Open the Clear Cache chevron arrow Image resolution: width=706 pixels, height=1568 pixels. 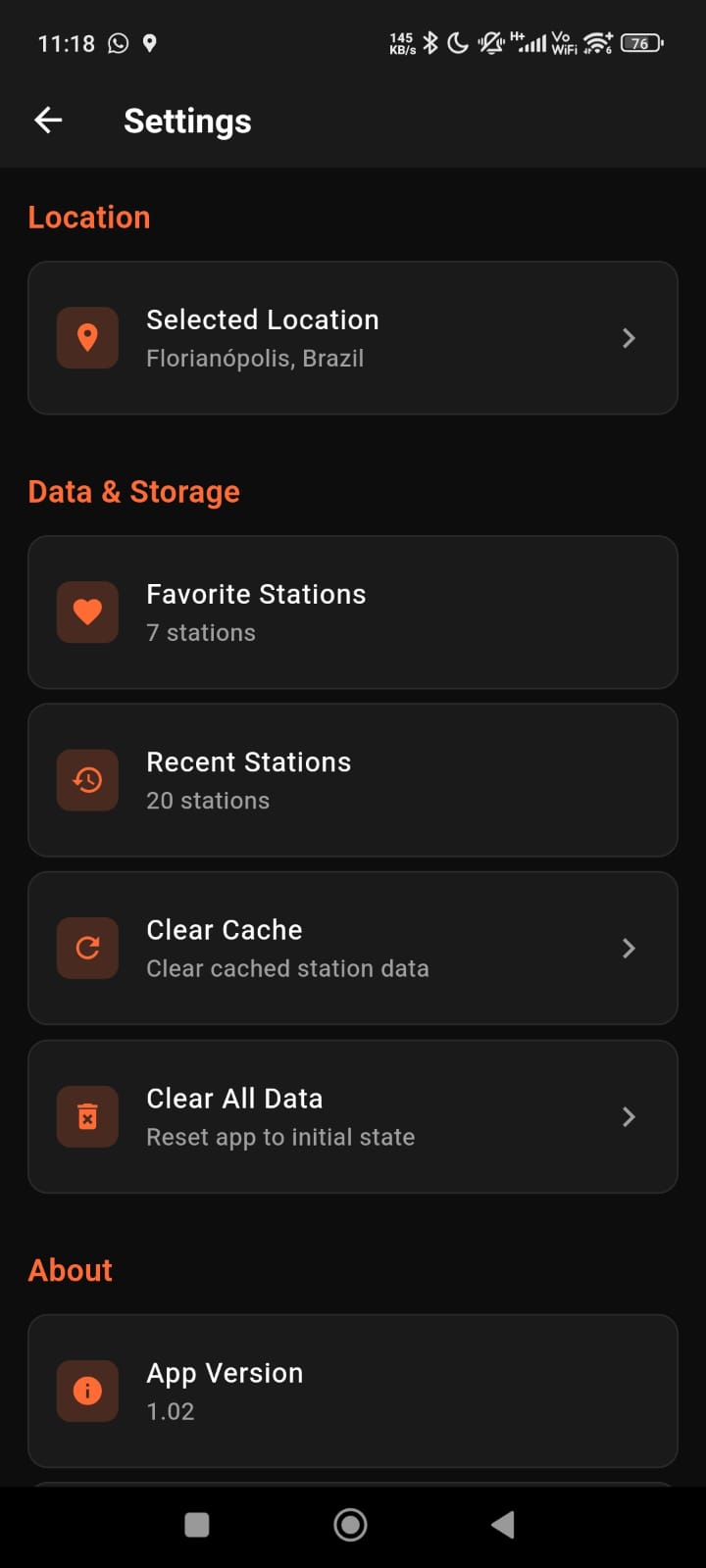point(629,948)
